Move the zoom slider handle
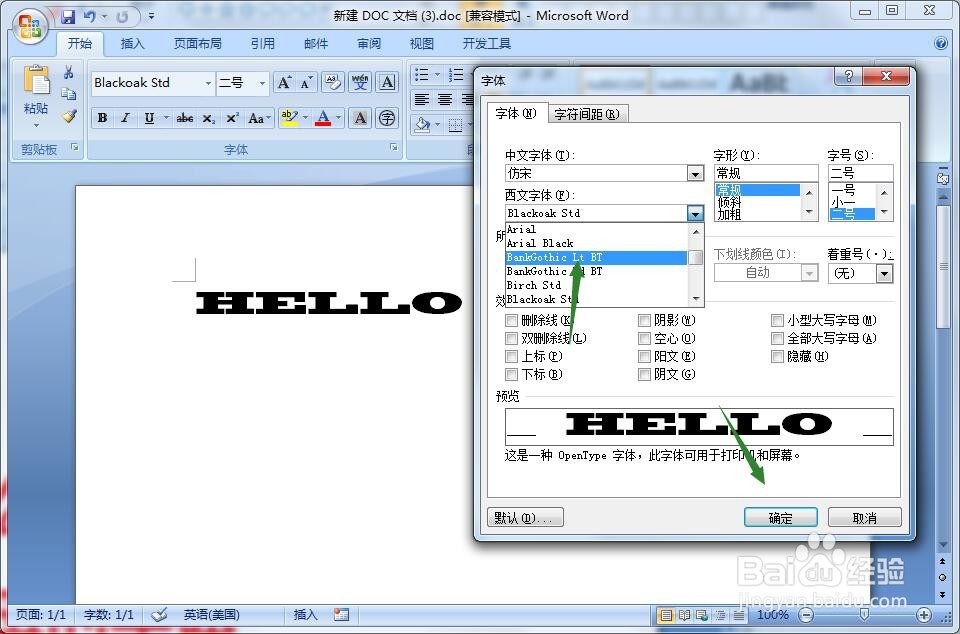 point(864,614)
